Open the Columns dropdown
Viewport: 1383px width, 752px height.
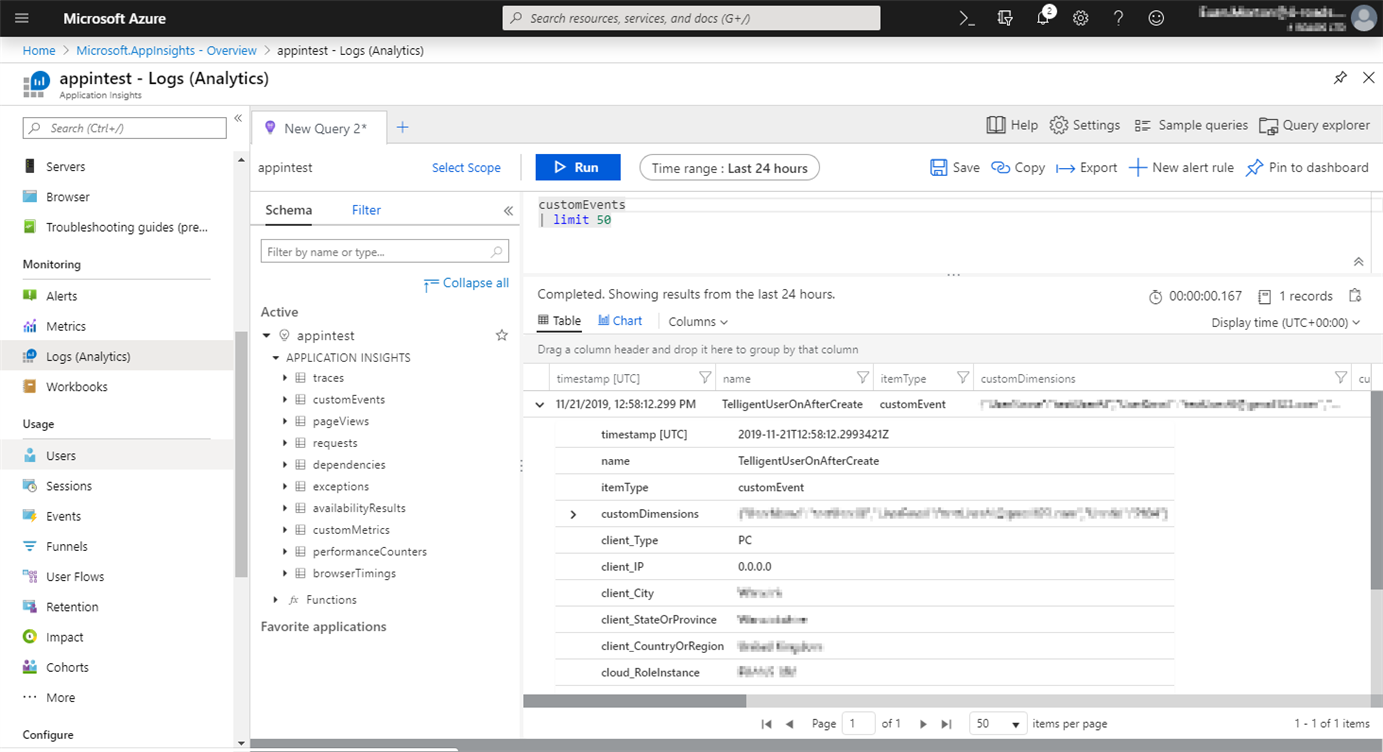pyautogui.click(x=698, y=322)
